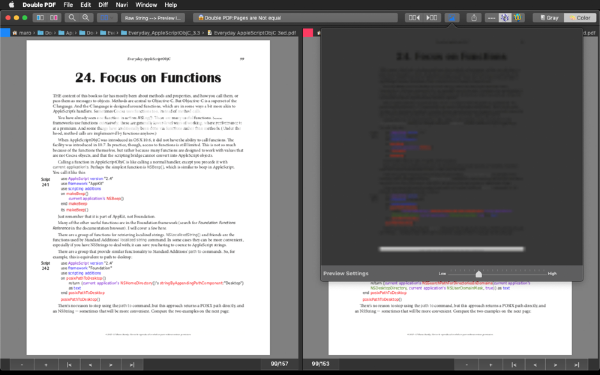Go to previous page in left pane
Viewport: 600px width, 375px height.
click(x=90, y=365)
